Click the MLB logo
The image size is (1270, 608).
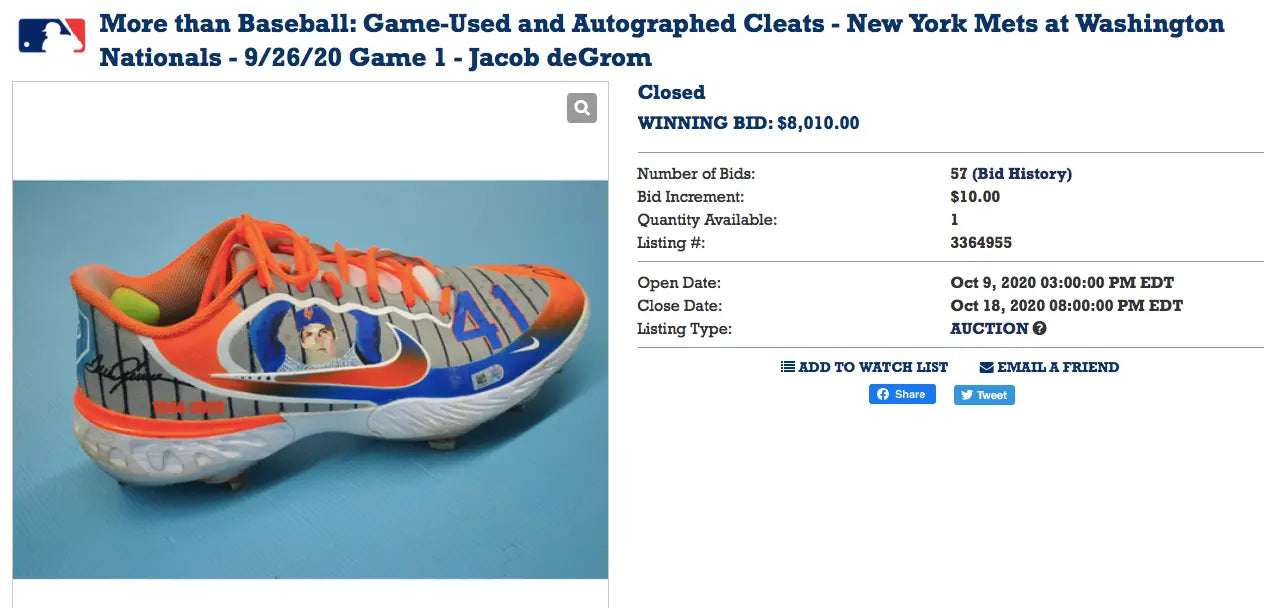click(x=51, y=36)
